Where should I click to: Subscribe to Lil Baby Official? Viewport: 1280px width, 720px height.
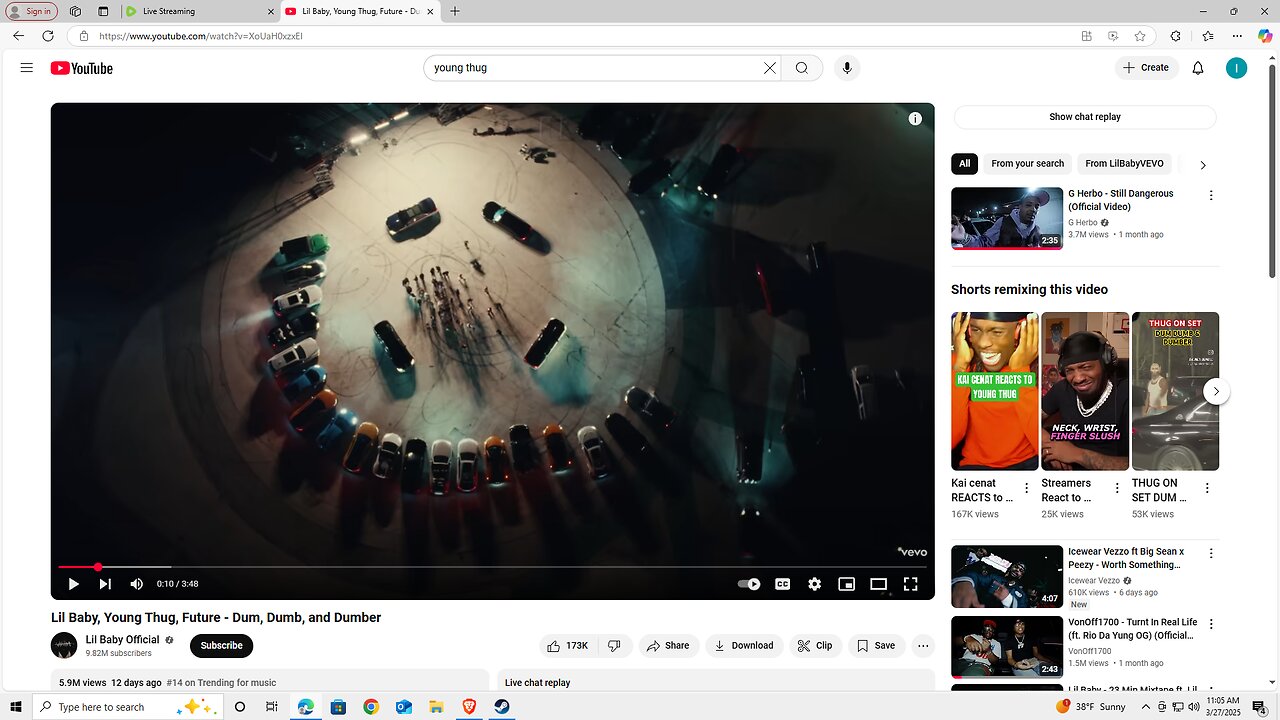(221, 646)
